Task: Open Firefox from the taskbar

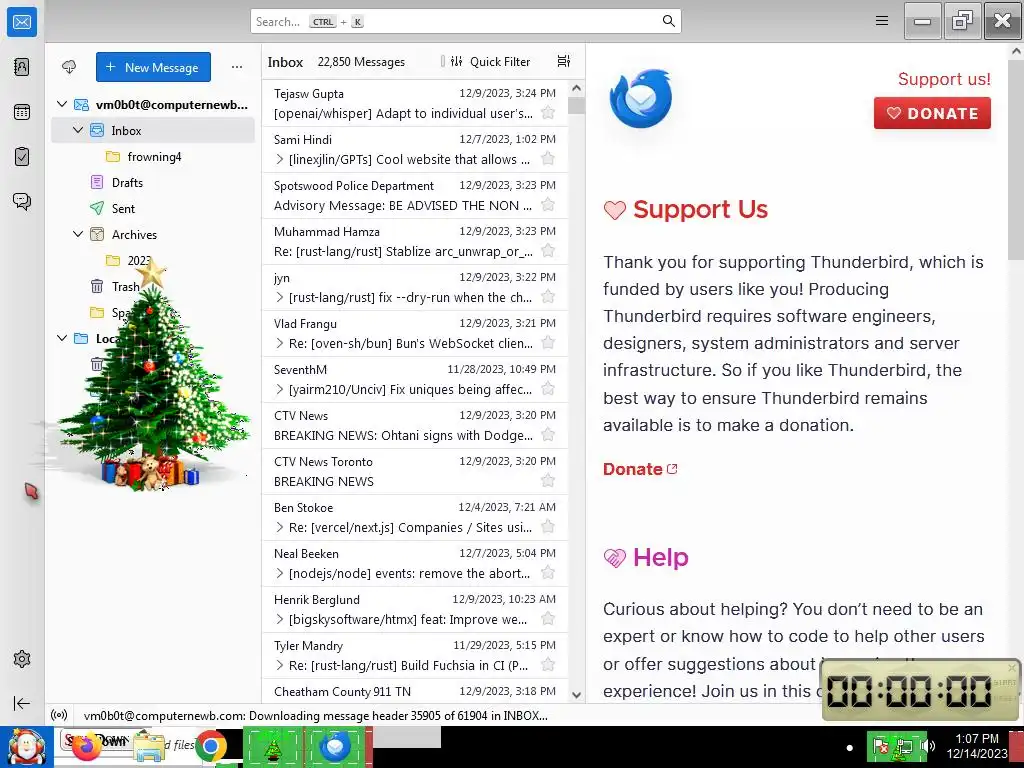Action: pos(86,747)
